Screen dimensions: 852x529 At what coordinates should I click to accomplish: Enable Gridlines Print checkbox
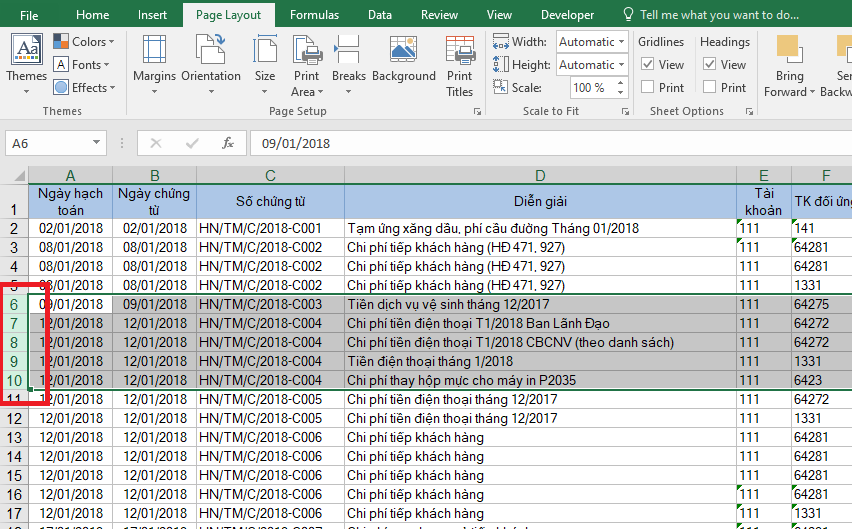pyautogui.click(x=648, y=88)
